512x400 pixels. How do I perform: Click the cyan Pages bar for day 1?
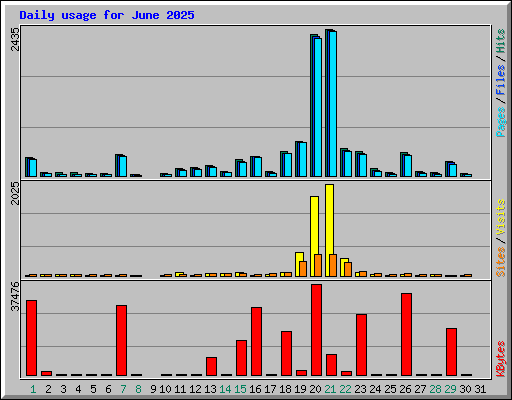33,168
